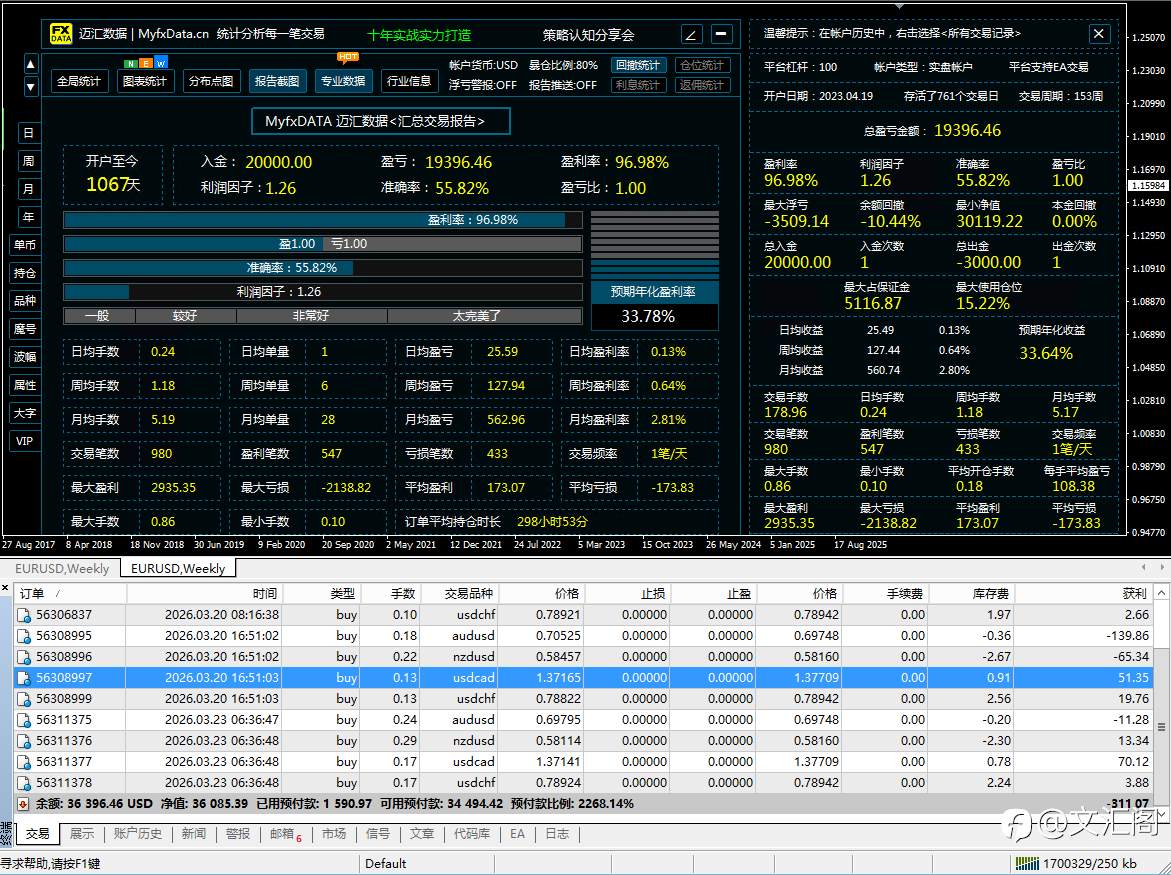Click the down arrow above sidebar
This screenshot has height=875, width=1171.
(31, 87)
